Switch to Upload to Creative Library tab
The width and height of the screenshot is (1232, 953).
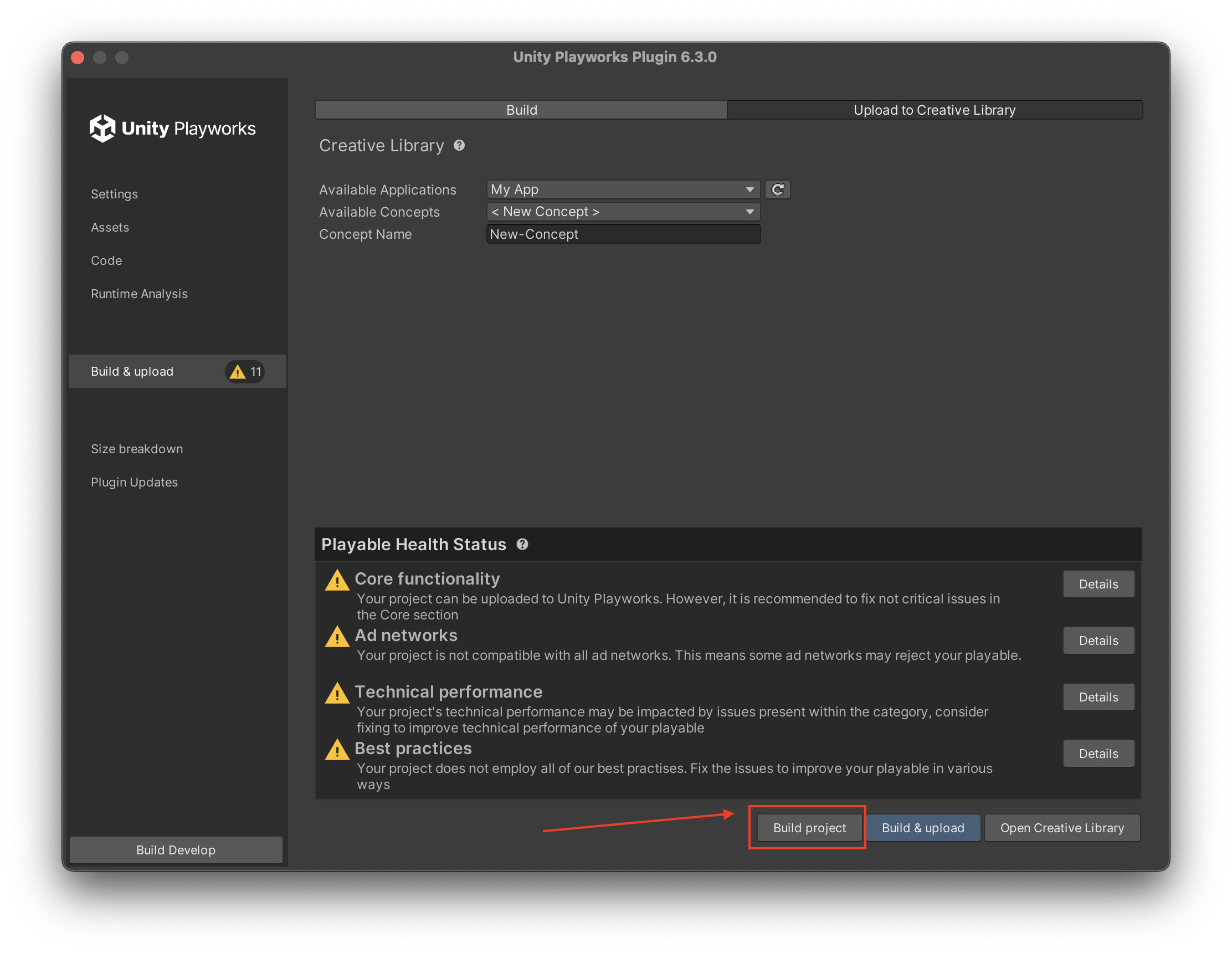(934, 110)
